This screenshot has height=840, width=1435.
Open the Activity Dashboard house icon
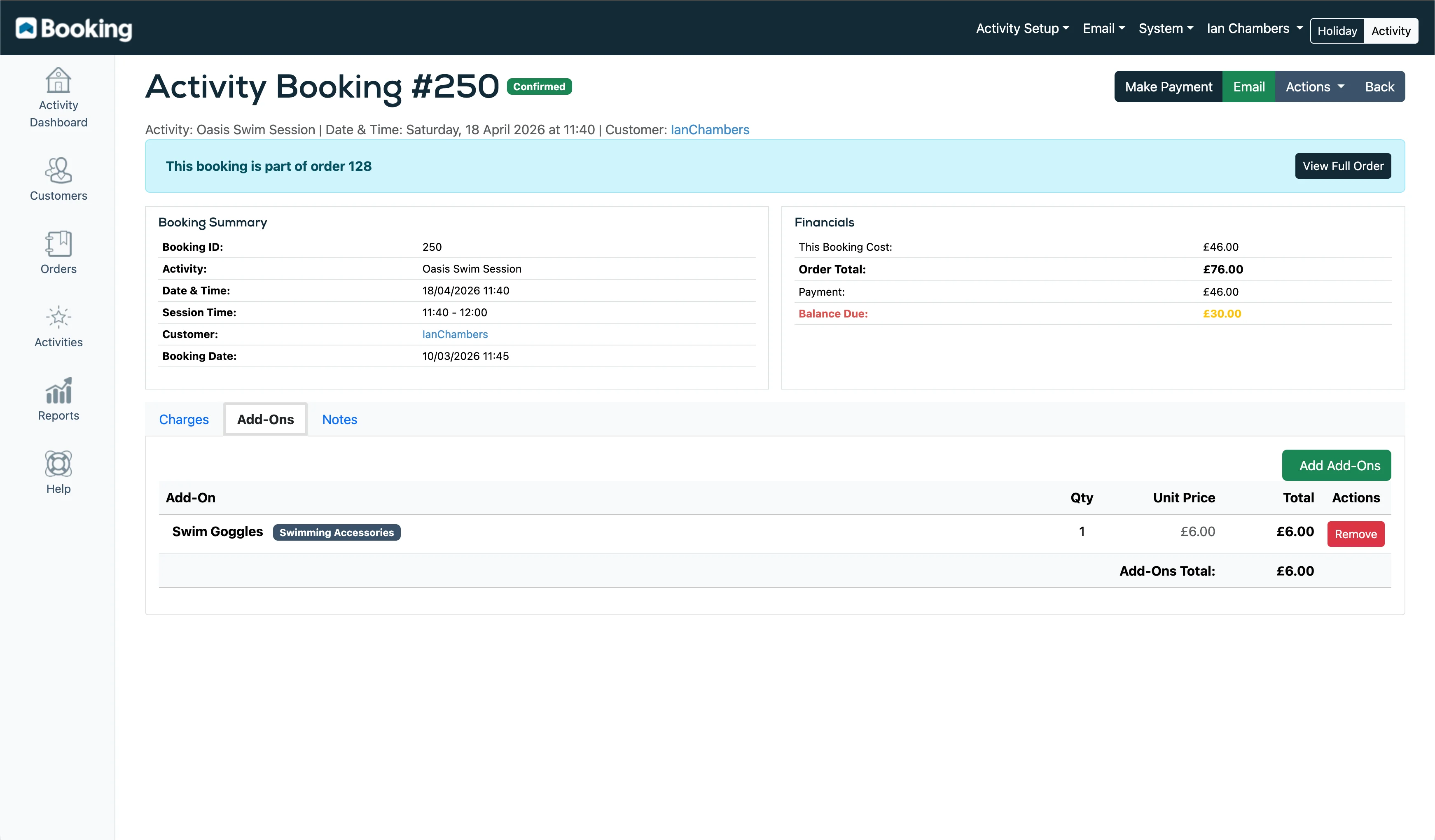coord(58,80)
